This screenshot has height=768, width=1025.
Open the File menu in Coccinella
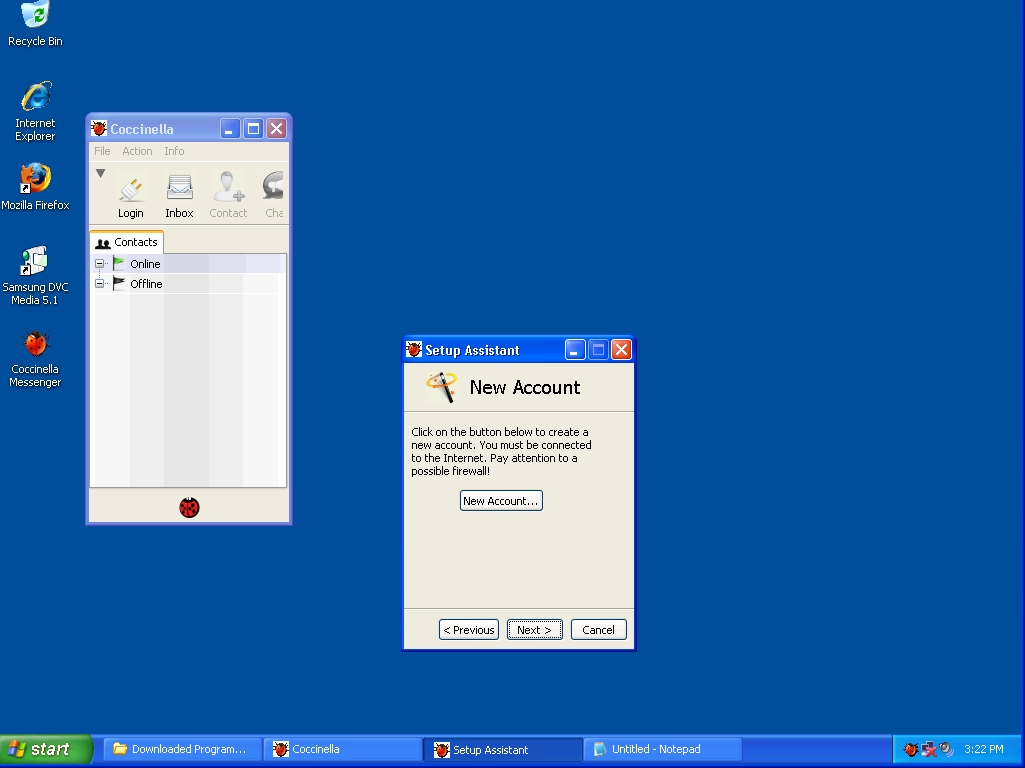coord(102,151)
